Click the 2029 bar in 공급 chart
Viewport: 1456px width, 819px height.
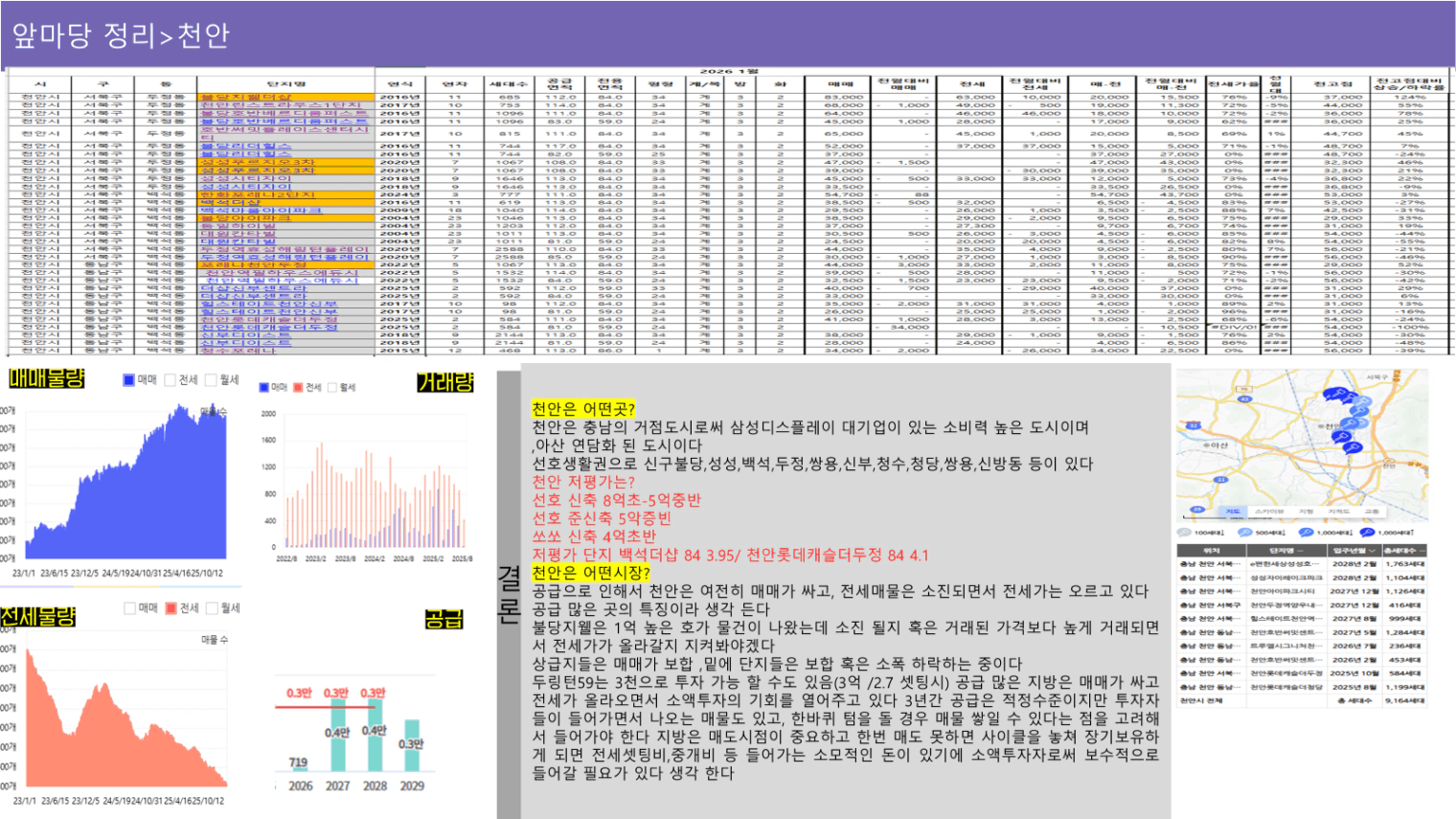click(412, 747)
